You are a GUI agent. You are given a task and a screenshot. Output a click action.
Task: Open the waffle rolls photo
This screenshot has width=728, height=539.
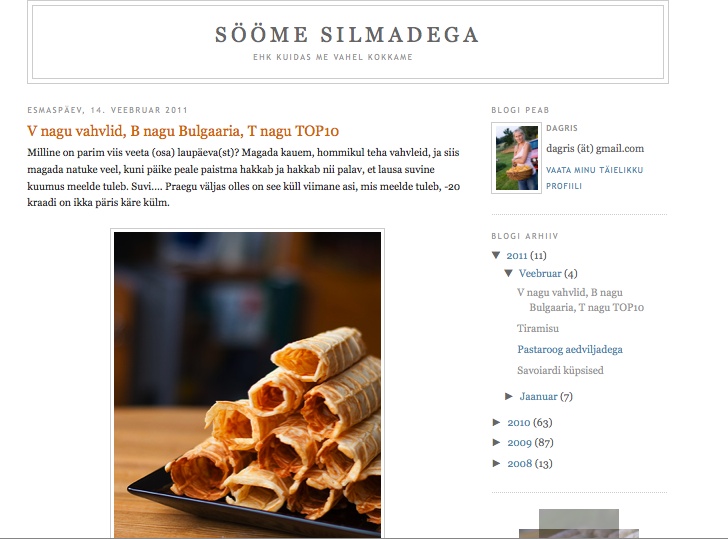pos(247,384)
